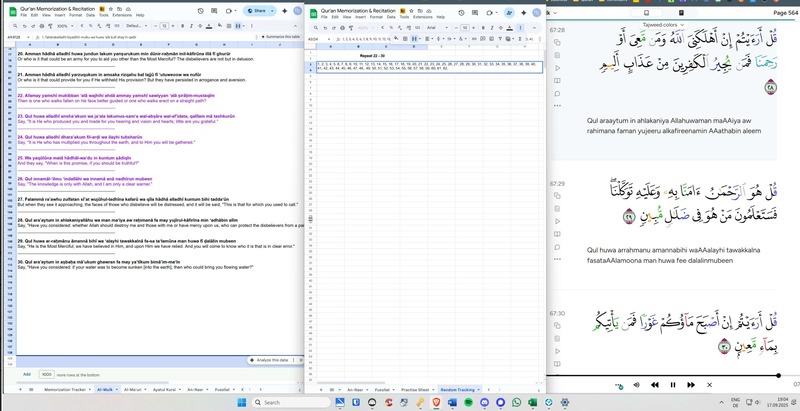
Task: Click functions sigma icon in right overflow toolbar
Action: pos(519,38)
